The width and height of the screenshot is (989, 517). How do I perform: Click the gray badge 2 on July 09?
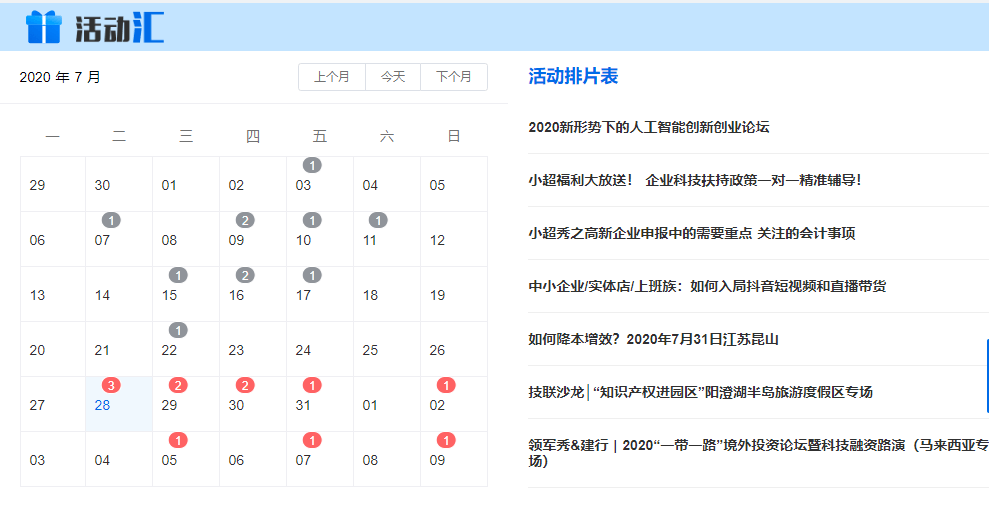(x=245, y=220)
